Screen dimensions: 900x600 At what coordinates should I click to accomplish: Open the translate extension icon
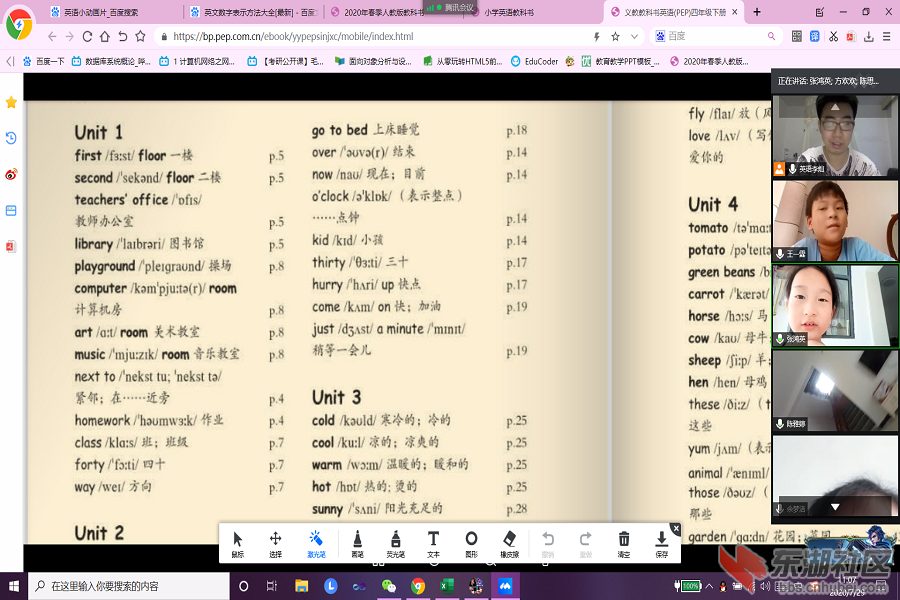tap(814, 36)
